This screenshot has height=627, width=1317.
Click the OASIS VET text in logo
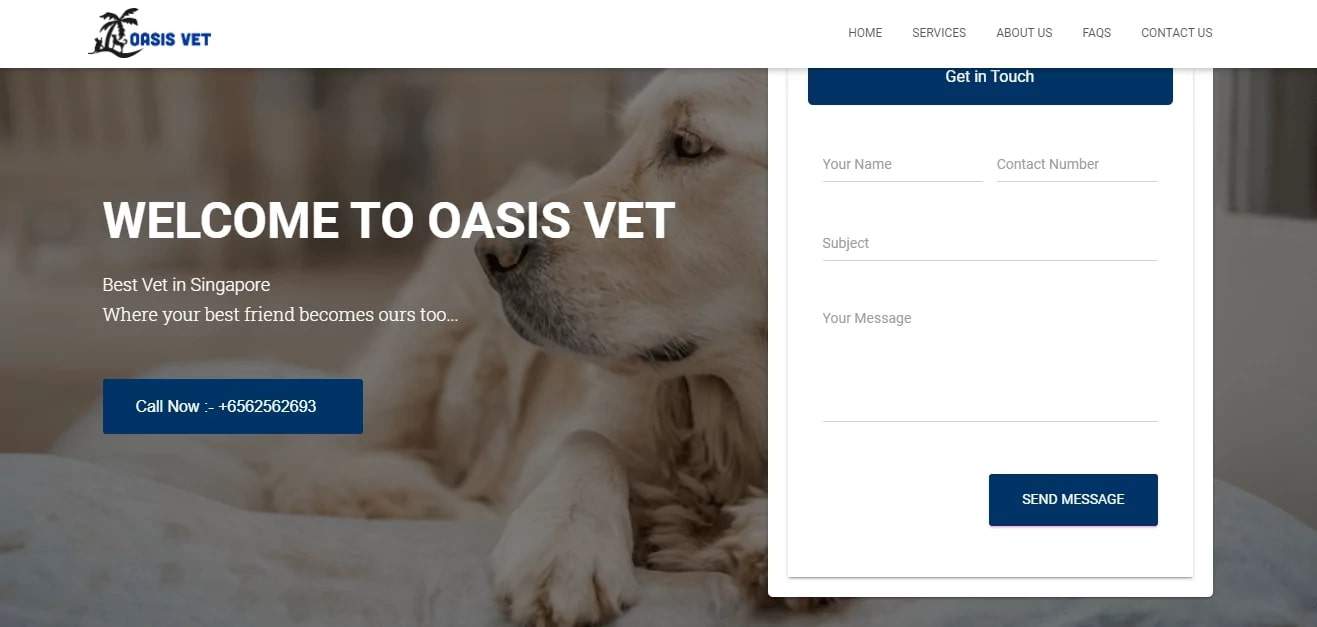(170, 40)
